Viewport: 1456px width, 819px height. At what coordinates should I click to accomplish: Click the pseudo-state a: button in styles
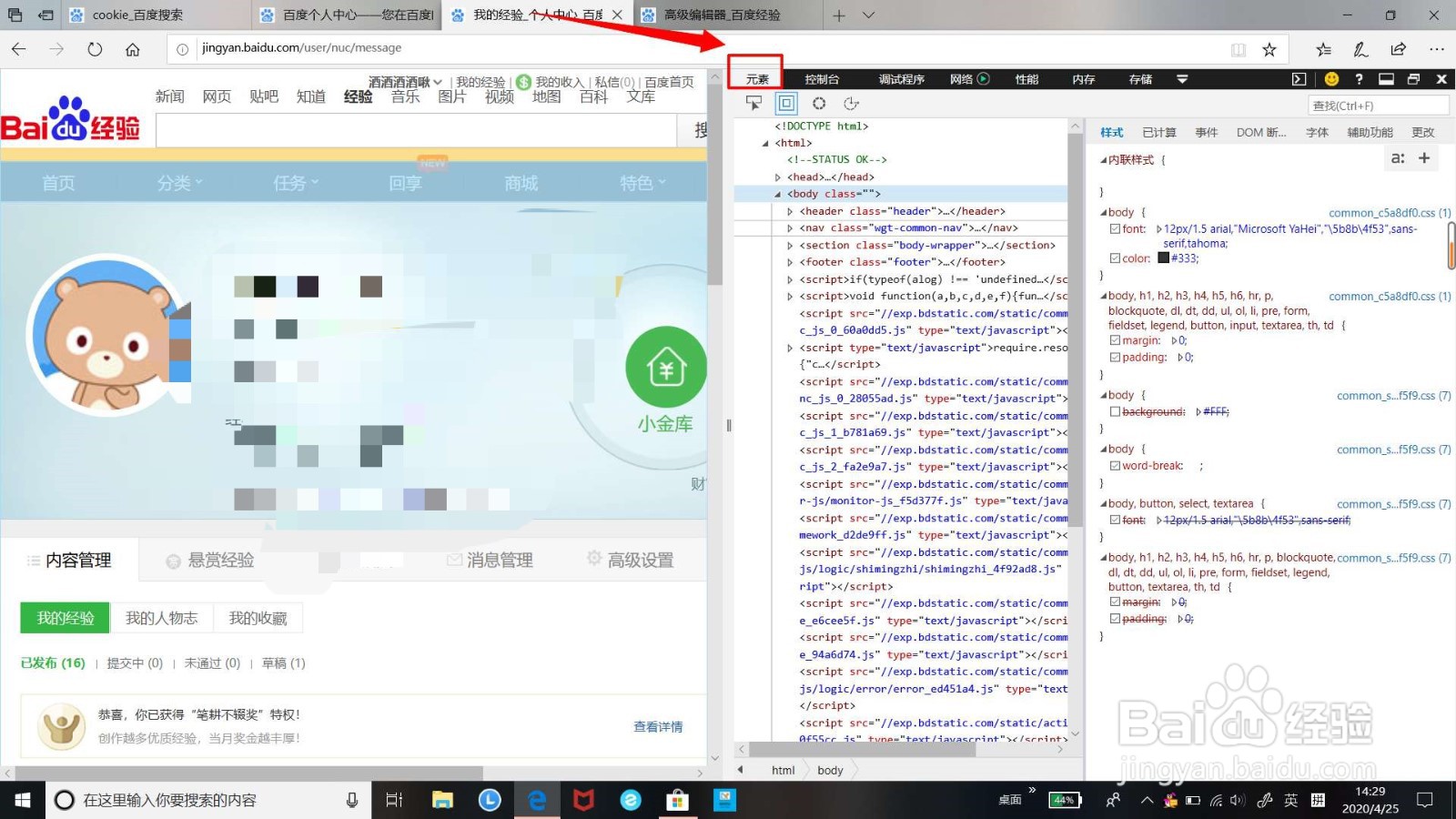tap(1398, 158)
